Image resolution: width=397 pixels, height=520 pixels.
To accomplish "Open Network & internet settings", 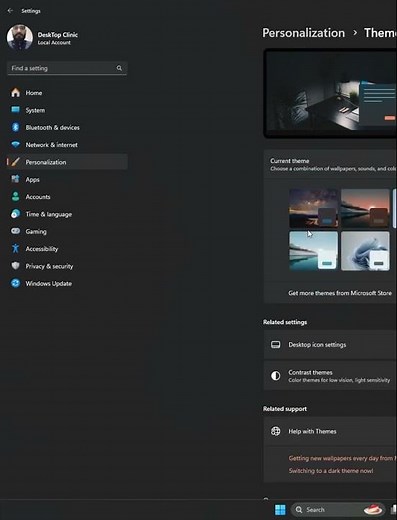I will coord(67,144).
